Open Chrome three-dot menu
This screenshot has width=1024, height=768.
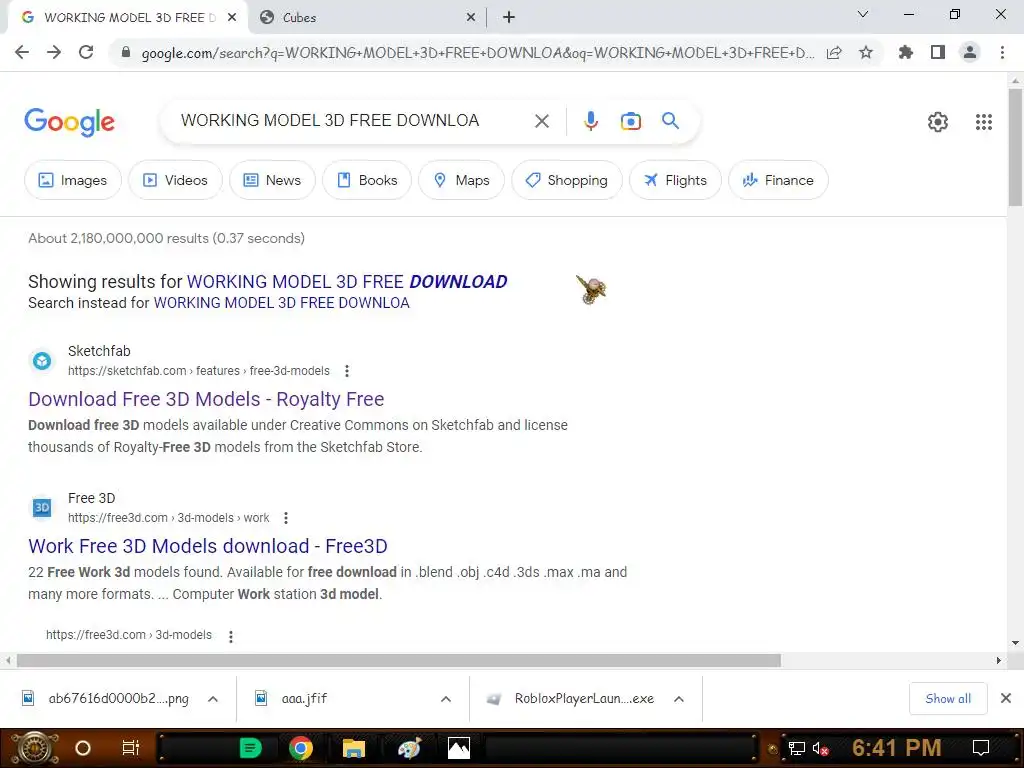click(1002, 52)
